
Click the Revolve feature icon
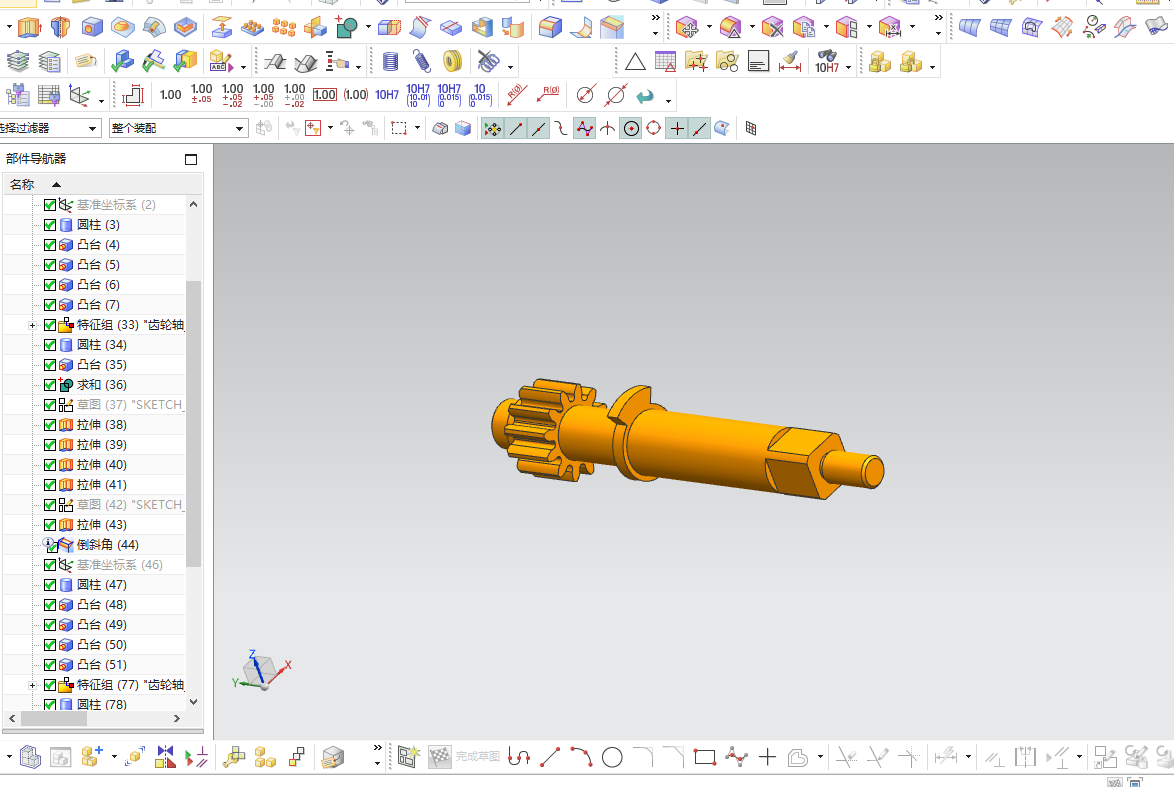pos(61,26)
